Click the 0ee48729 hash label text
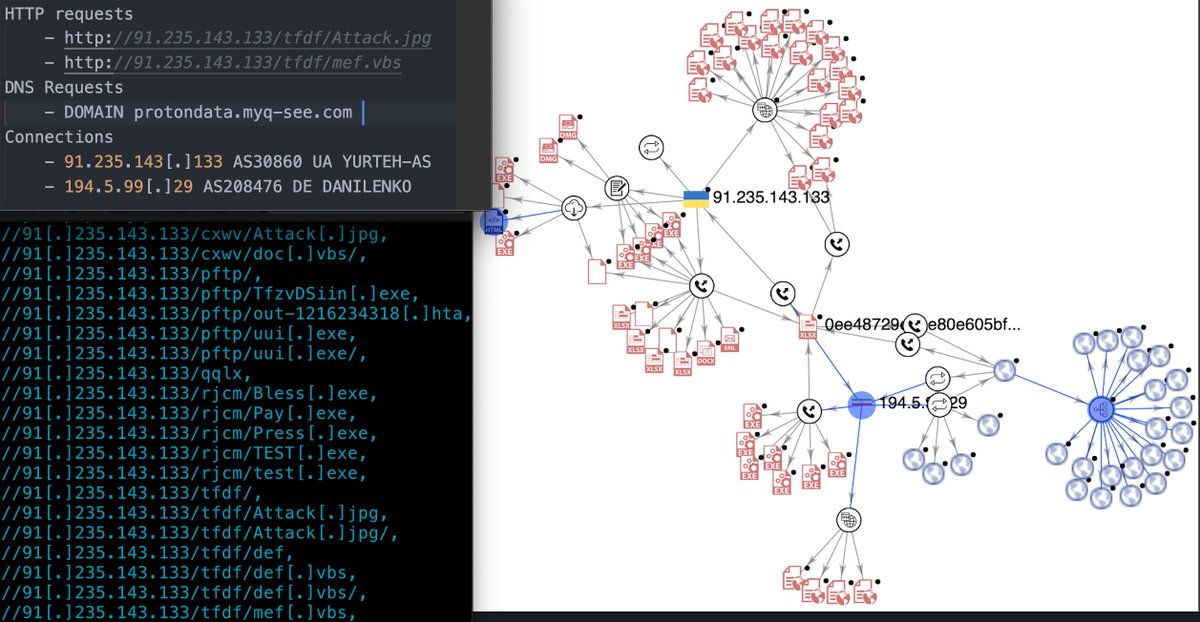The image size is (1200, 622). click(922, 325)
